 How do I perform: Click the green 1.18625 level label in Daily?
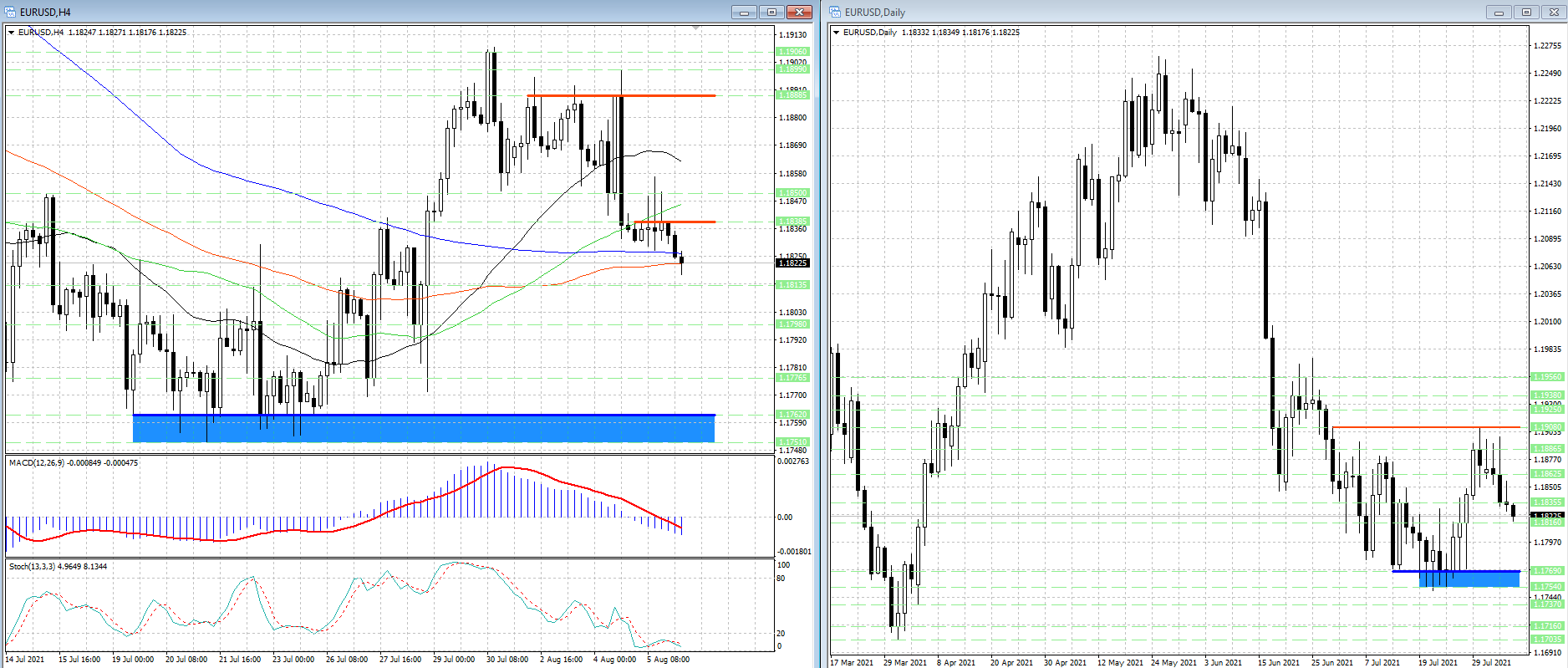tap(1547, 474)
